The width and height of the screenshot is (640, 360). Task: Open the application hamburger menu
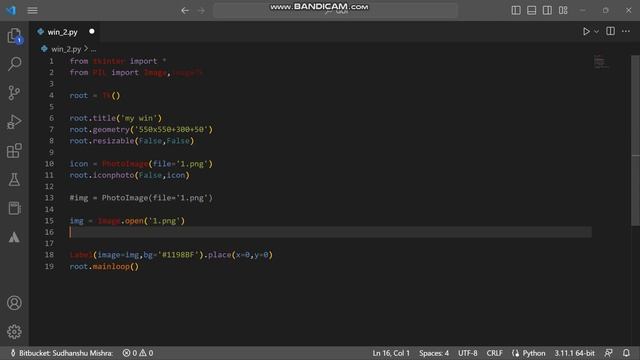click(33, 11)
